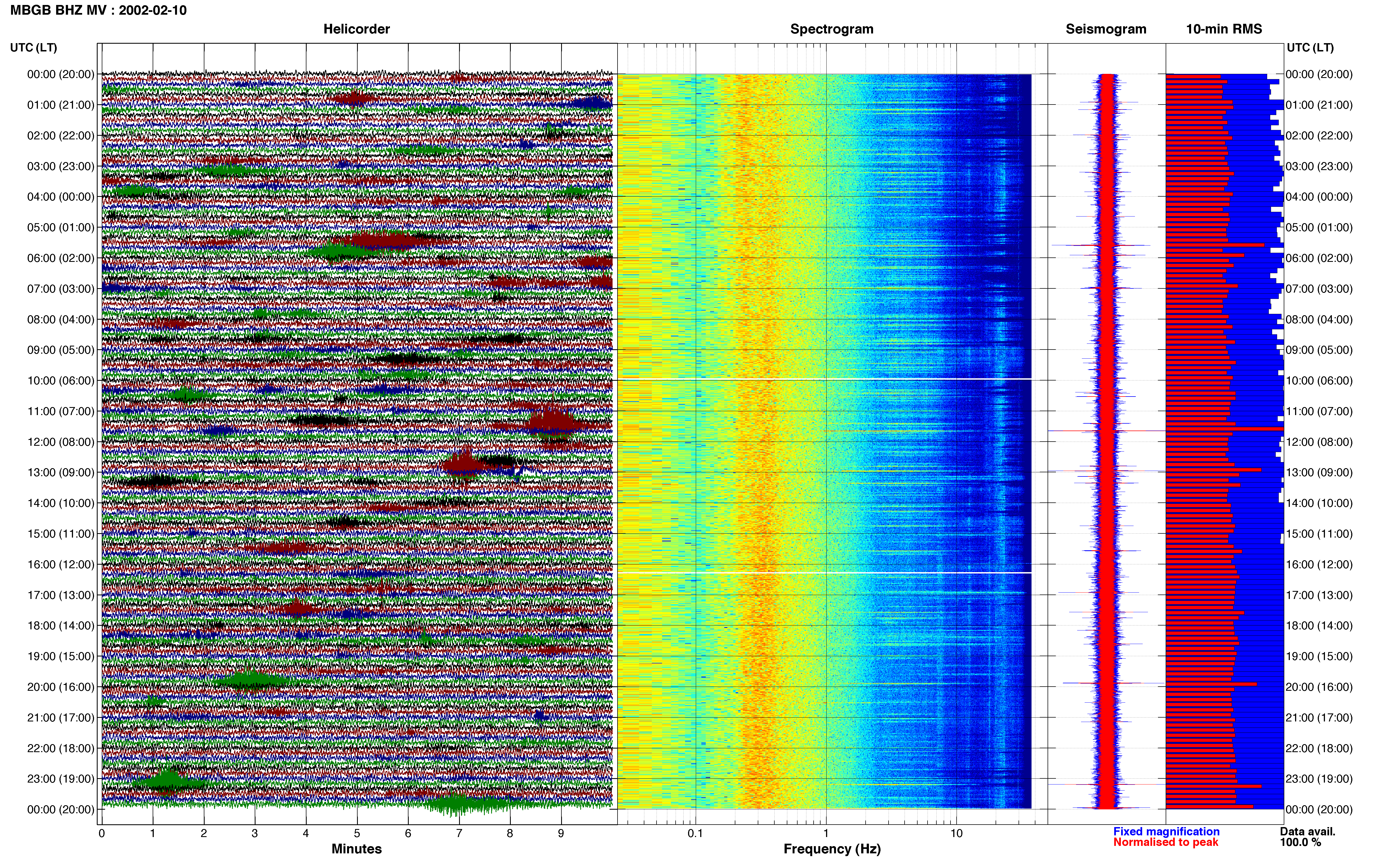Click the left '01:00 (21:00)' time label

pyautogui.click(x=61, y=105)
